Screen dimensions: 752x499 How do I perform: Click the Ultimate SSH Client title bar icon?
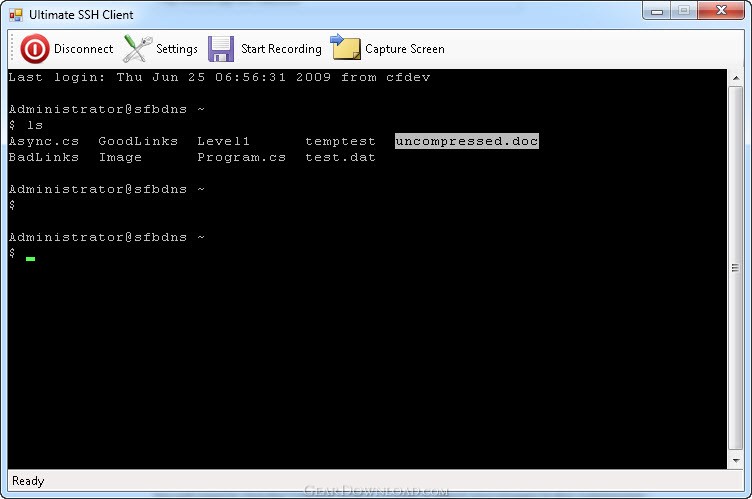tap(16, 15)
